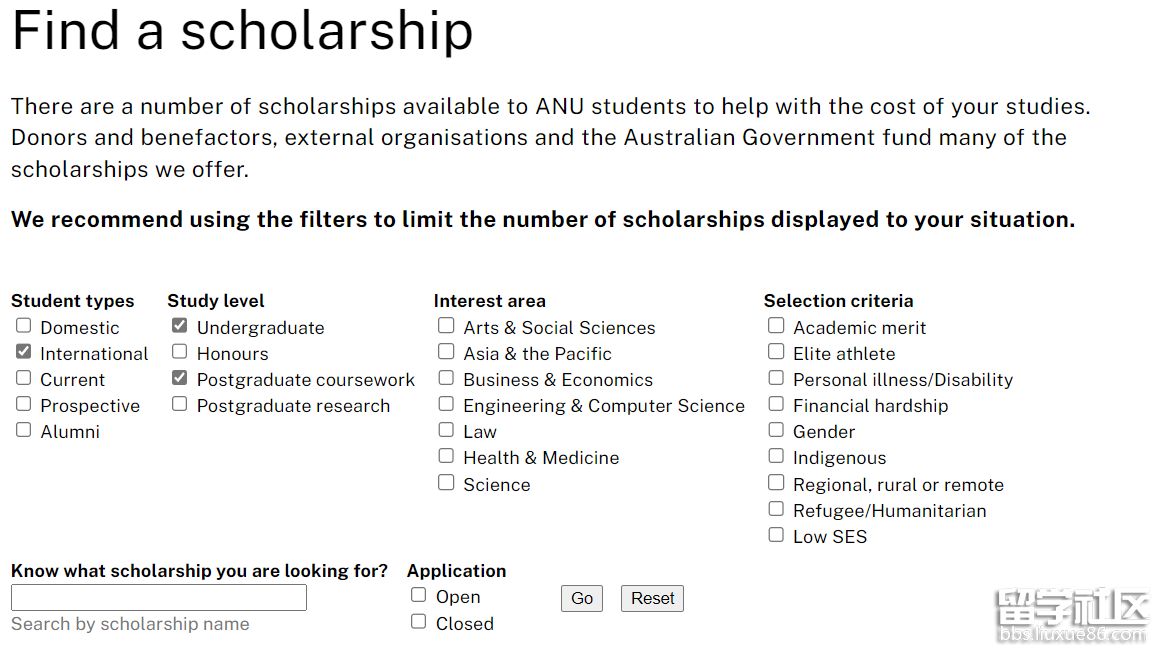Click the Go button
The width and height of the screenshot is (1163, 656).
(582, 598)
